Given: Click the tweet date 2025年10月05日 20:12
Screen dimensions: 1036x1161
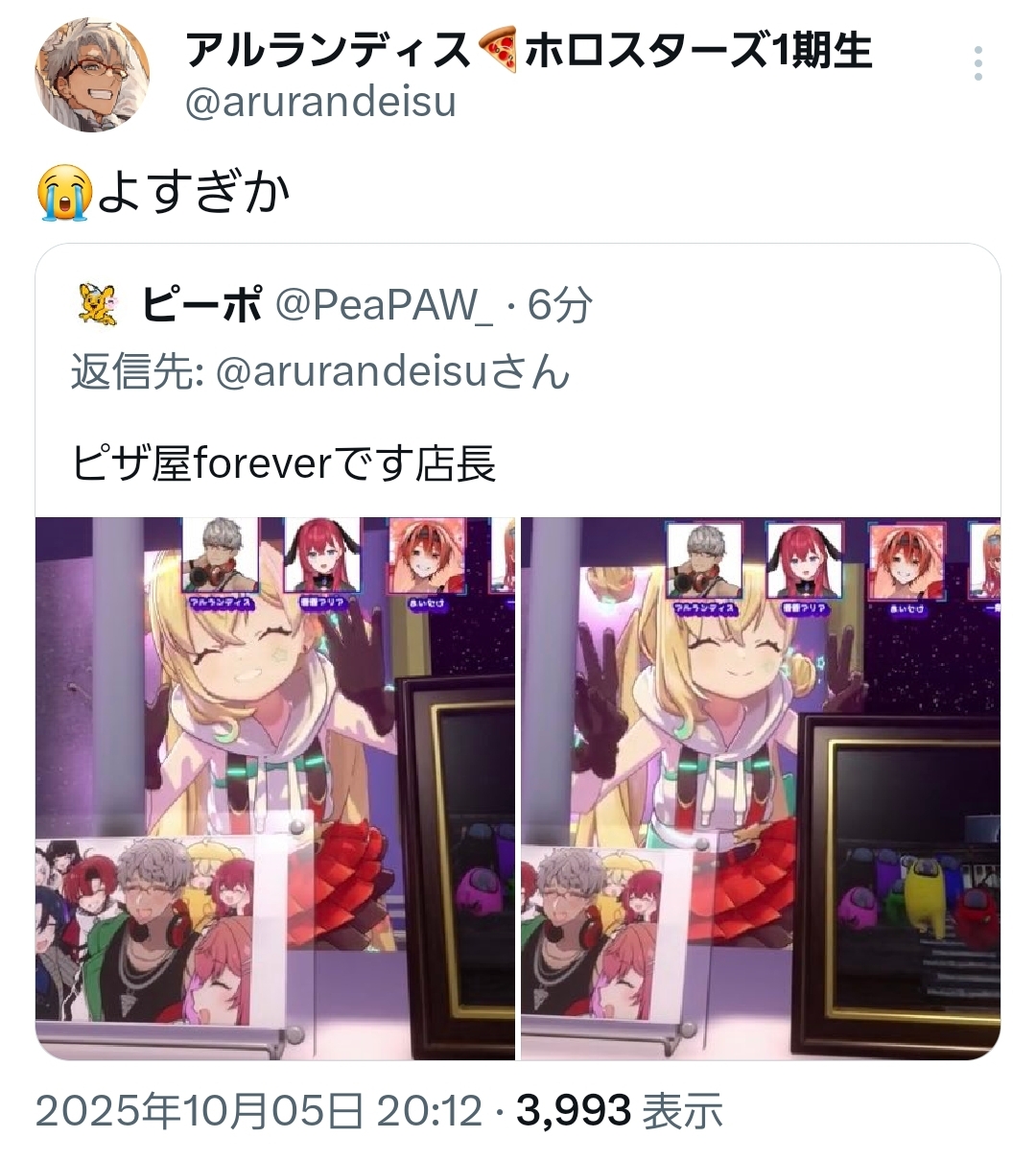Looking at the screenshot, I should [258, 1111].
